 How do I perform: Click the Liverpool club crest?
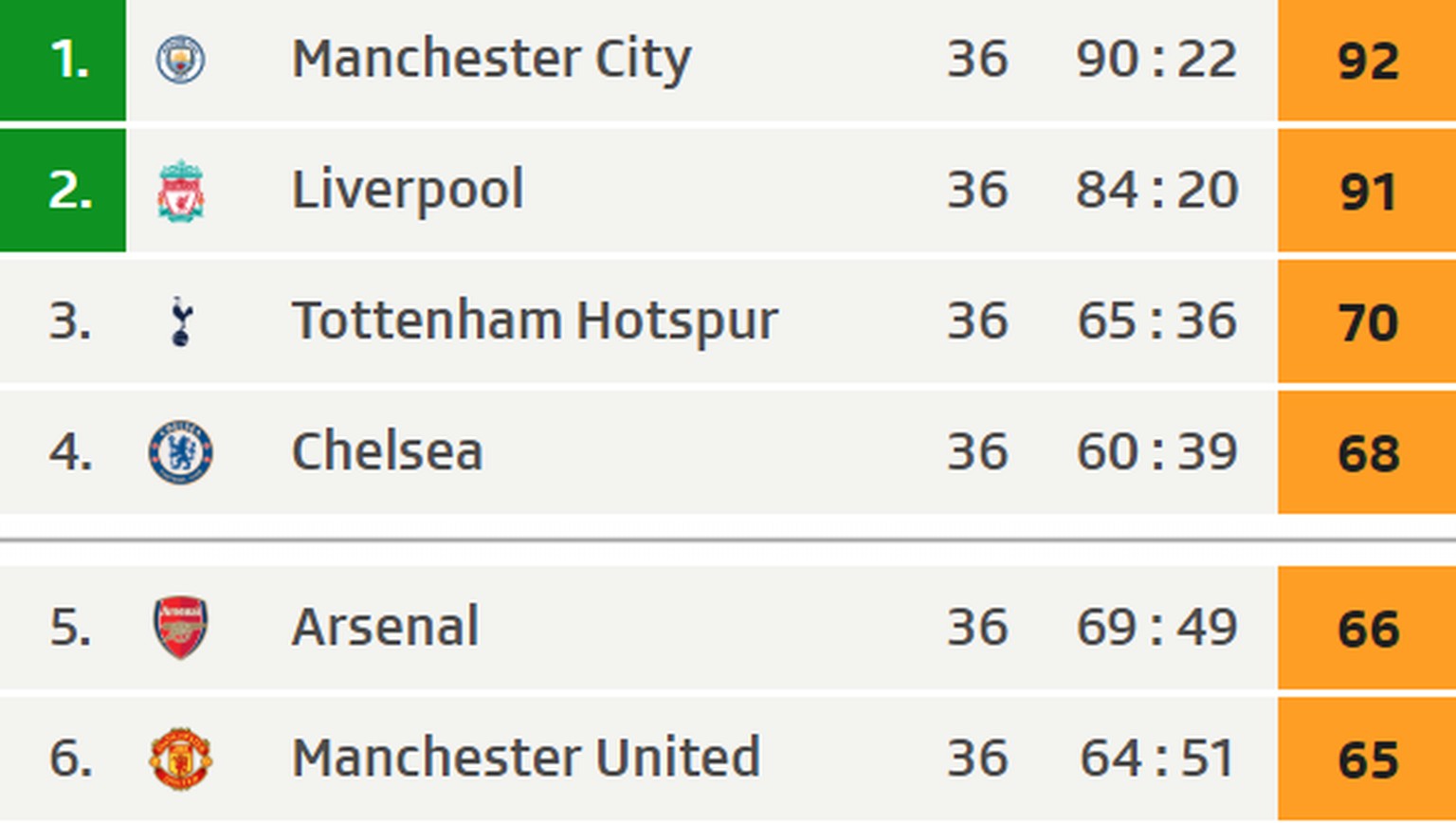coord(180,191)
